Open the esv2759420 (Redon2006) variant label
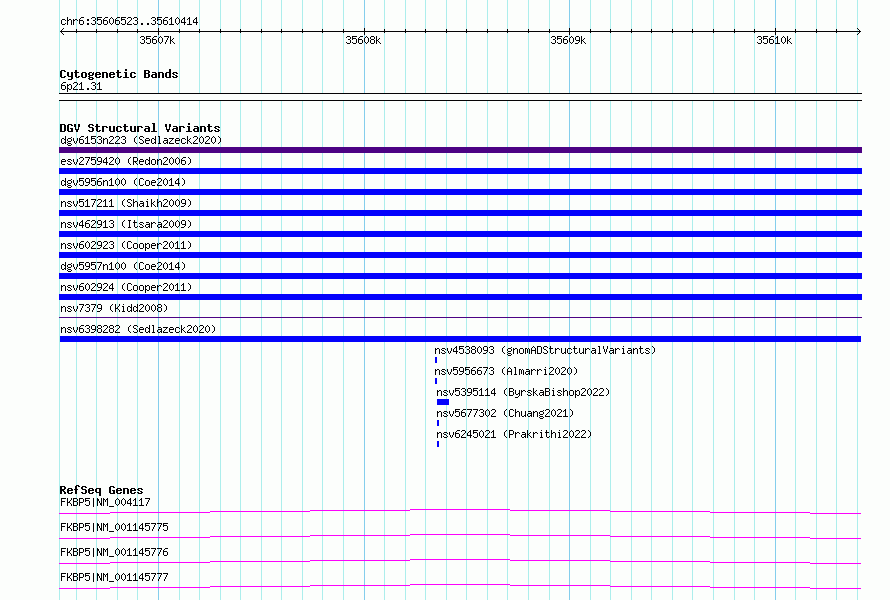This screenshot has height=600, width=890. click(126, 161)
